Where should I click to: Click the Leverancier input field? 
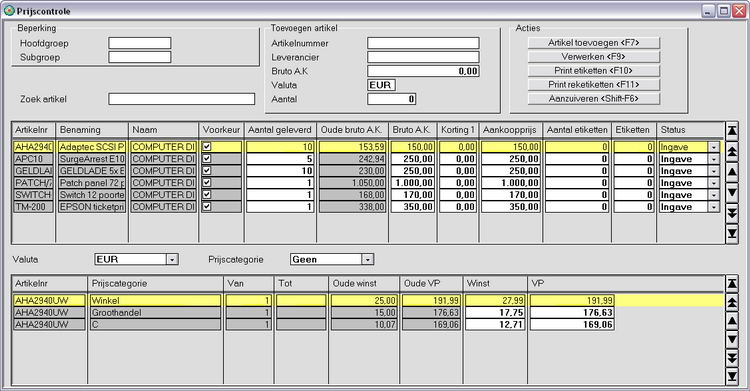[423, 57]
